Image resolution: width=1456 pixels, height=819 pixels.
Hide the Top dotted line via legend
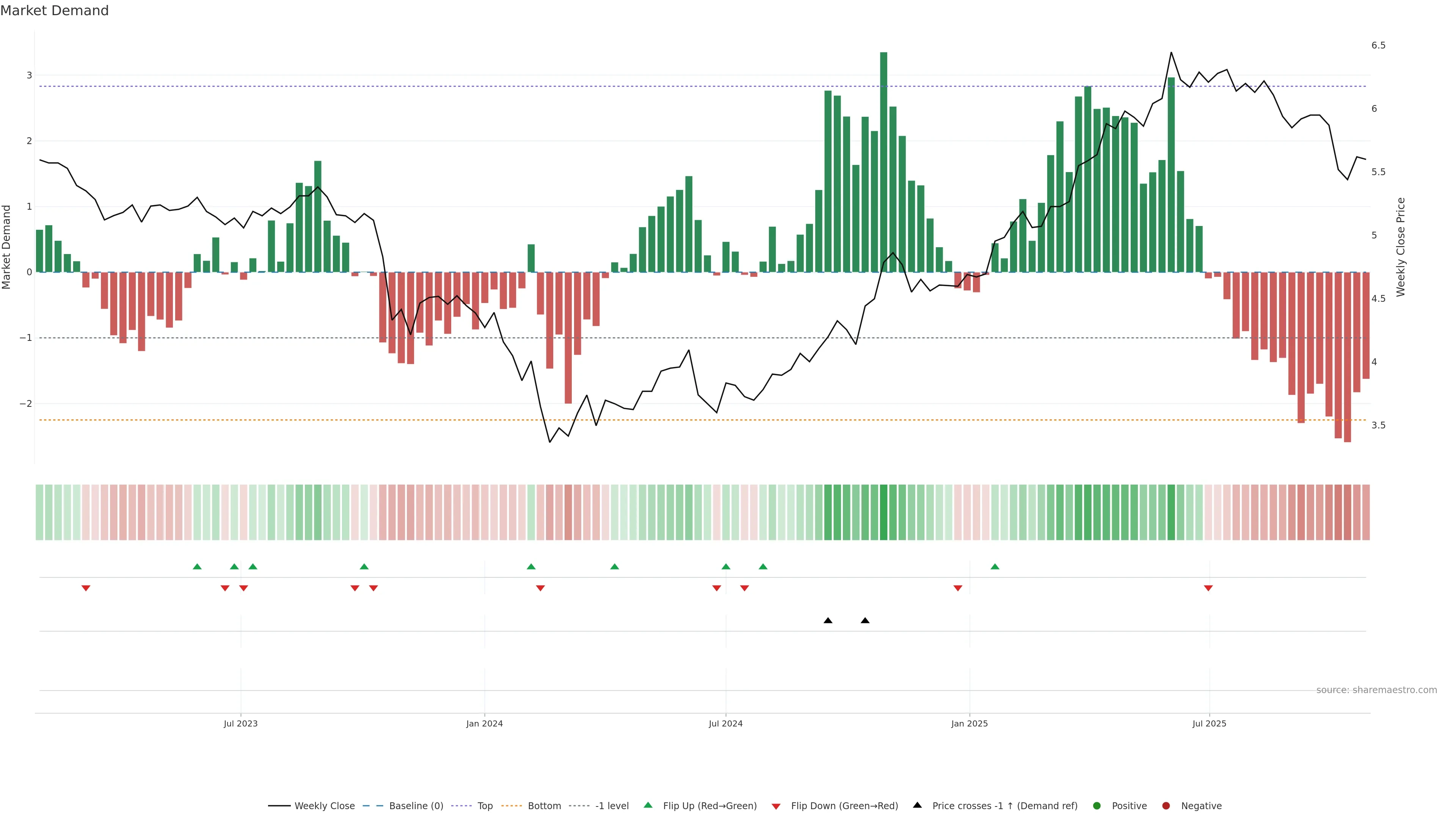click(485, 806)
